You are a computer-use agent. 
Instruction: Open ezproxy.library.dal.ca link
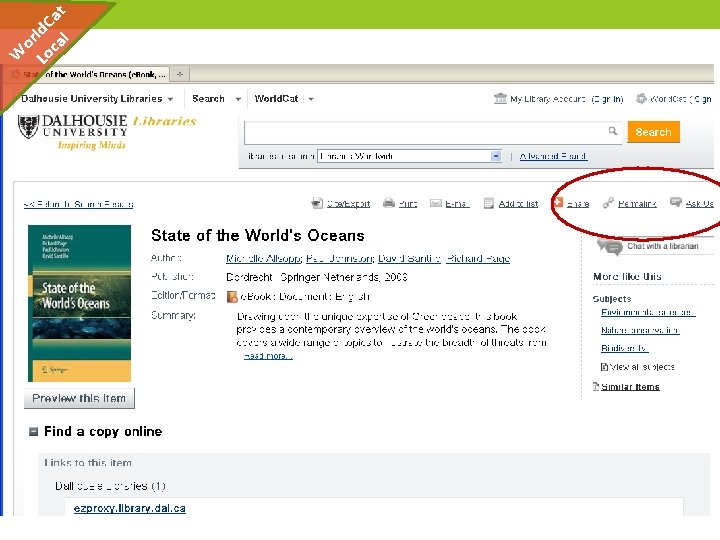click(129, 508)
